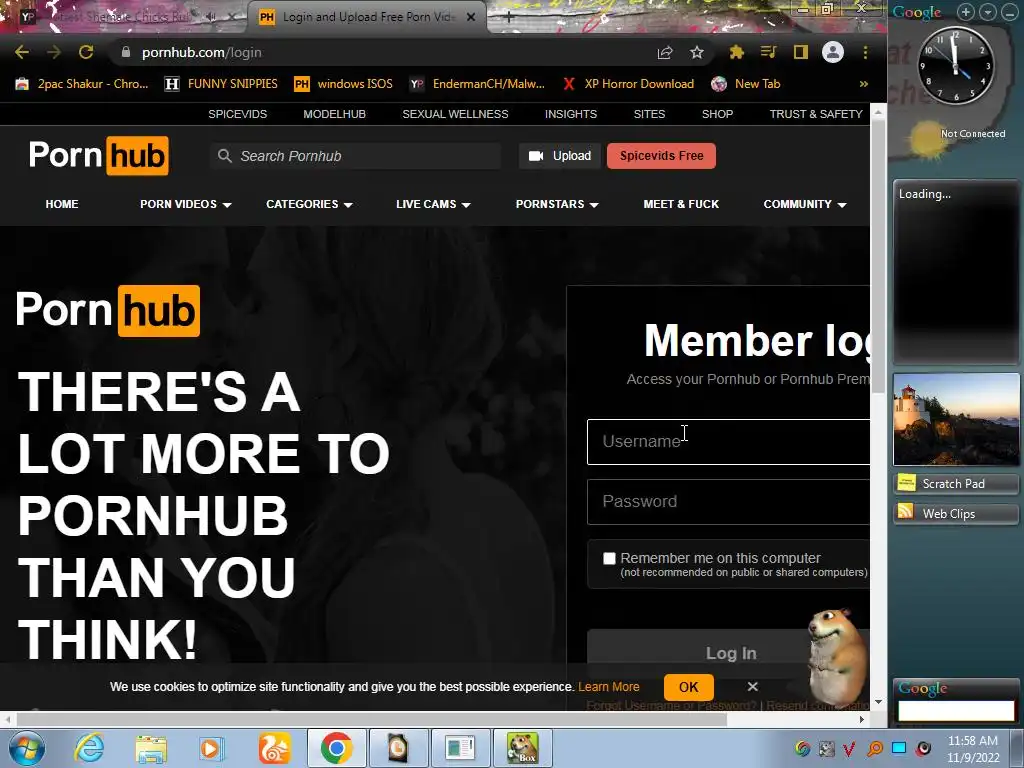This screenshot has width=1024, height=768.
Task: Click the analog clock gadget
Action: click(955, 66)
